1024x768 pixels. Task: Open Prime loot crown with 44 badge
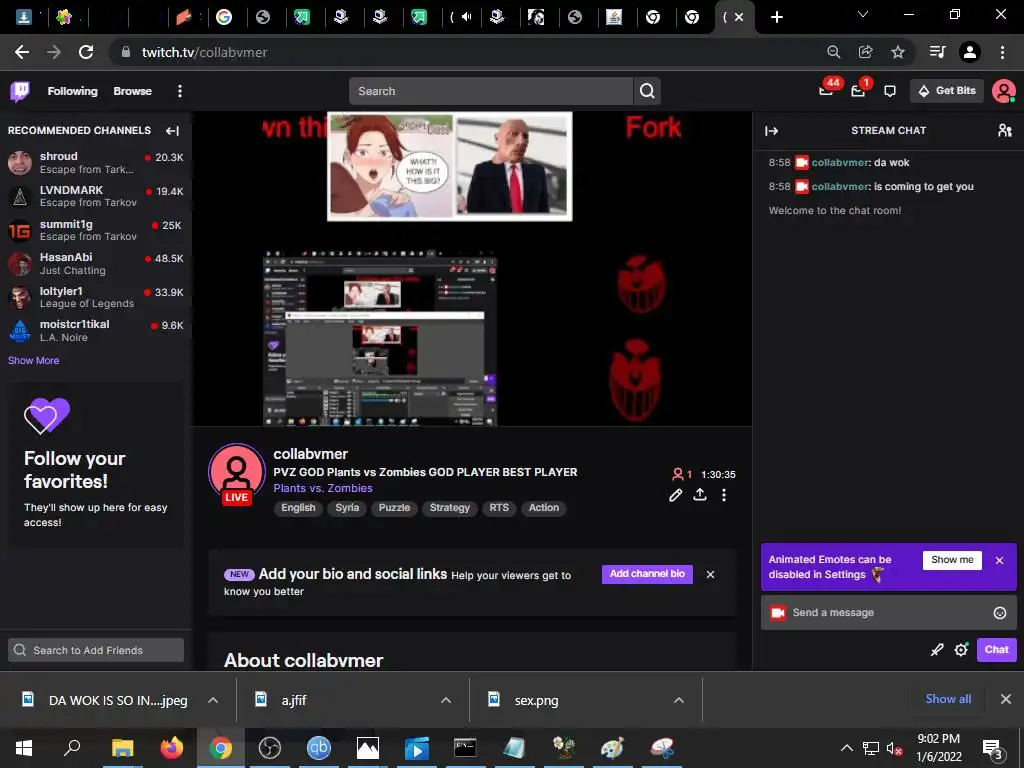click(827, 89)
